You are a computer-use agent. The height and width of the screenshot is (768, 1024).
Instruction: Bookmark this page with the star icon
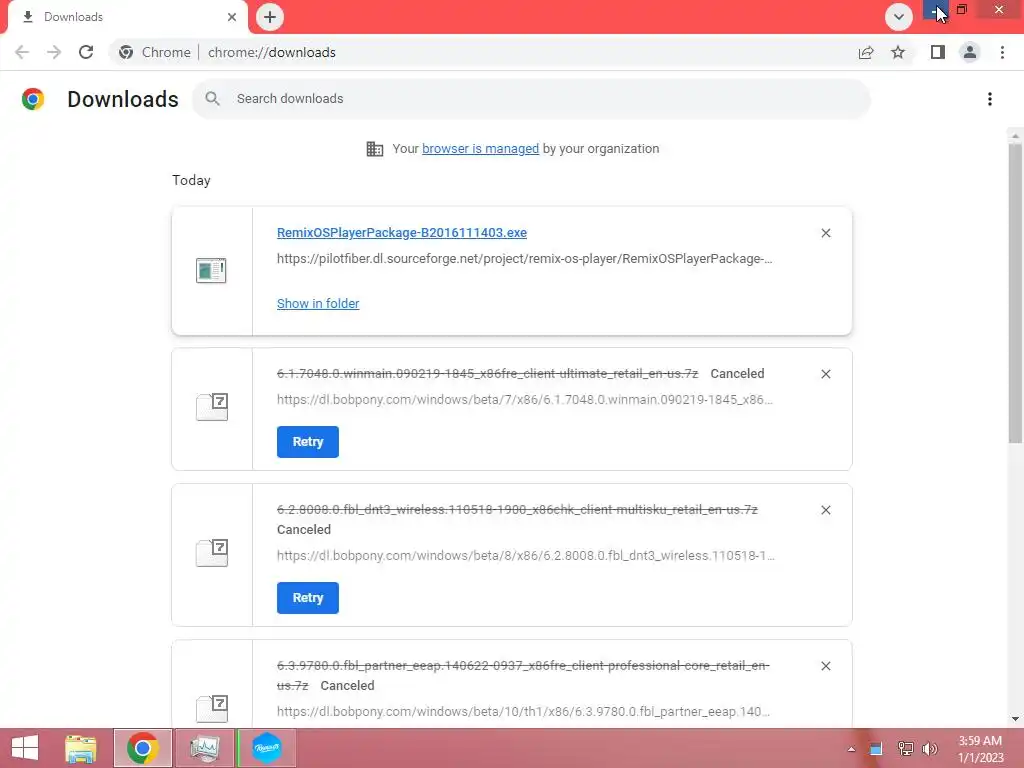point(898,52)
